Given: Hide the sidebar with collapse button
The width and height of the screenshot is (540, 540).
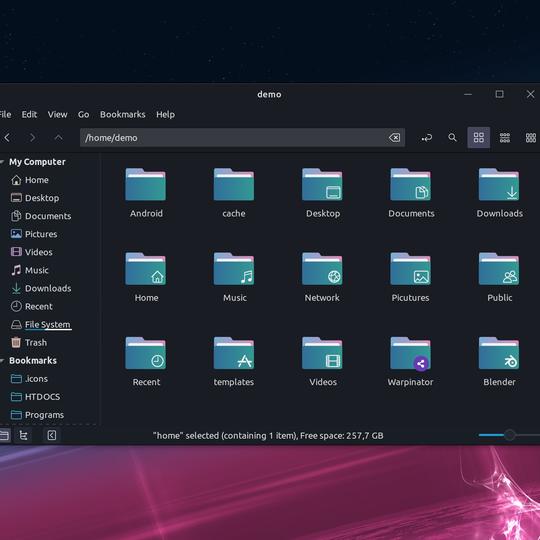Looking at the screenshot, I should (52, 435).
